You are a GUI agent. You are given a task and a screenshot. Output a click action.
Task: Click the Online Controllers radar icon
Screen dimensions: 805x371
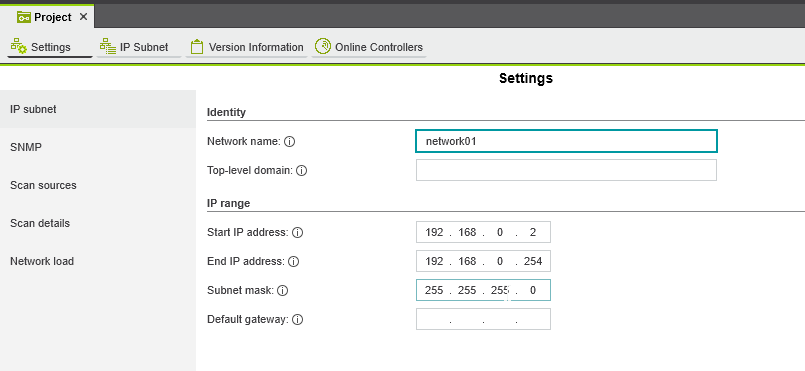coord(323,46)
